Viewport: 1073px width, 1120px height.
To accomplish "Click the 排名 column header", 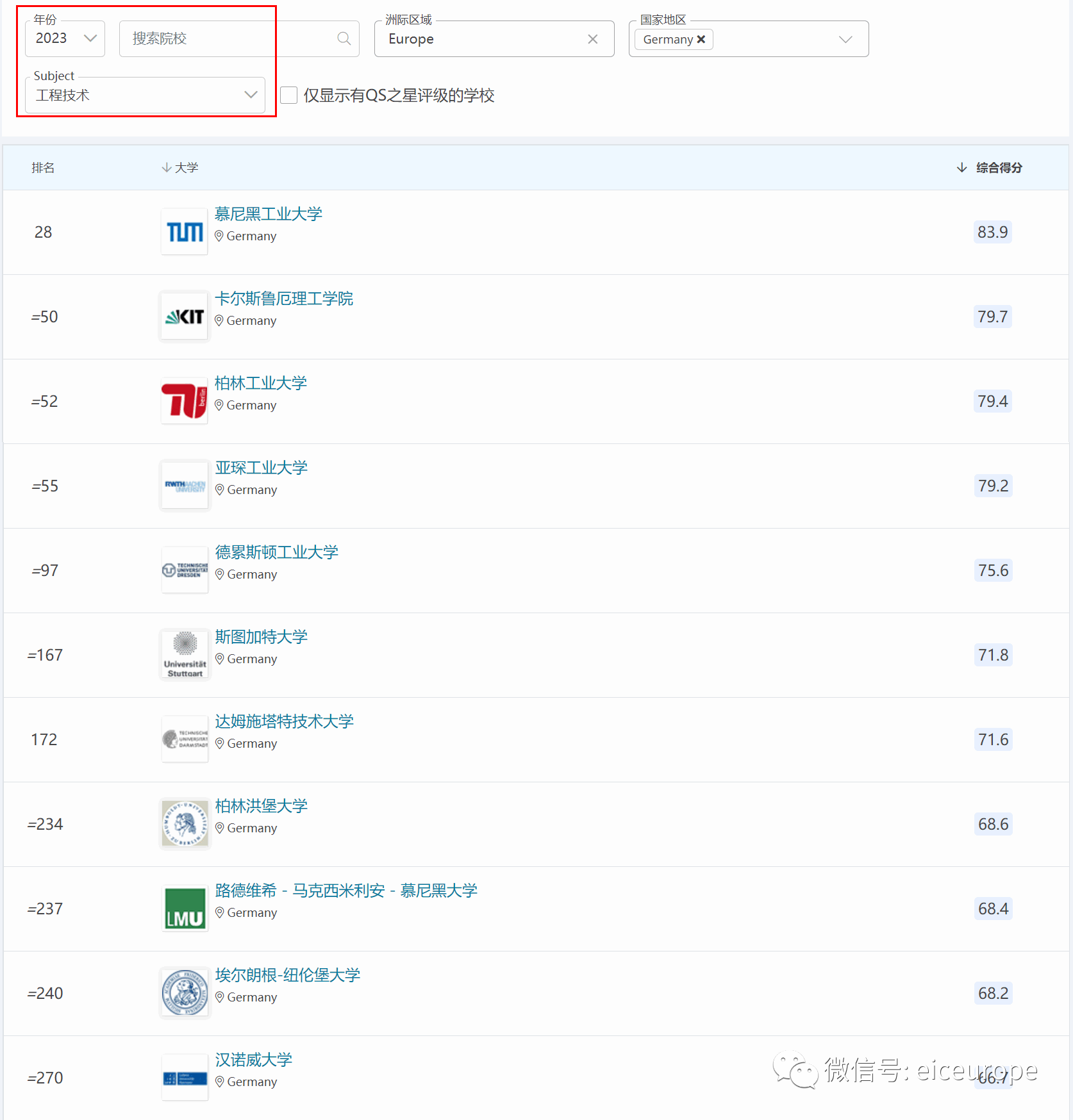I will point(43,168).
